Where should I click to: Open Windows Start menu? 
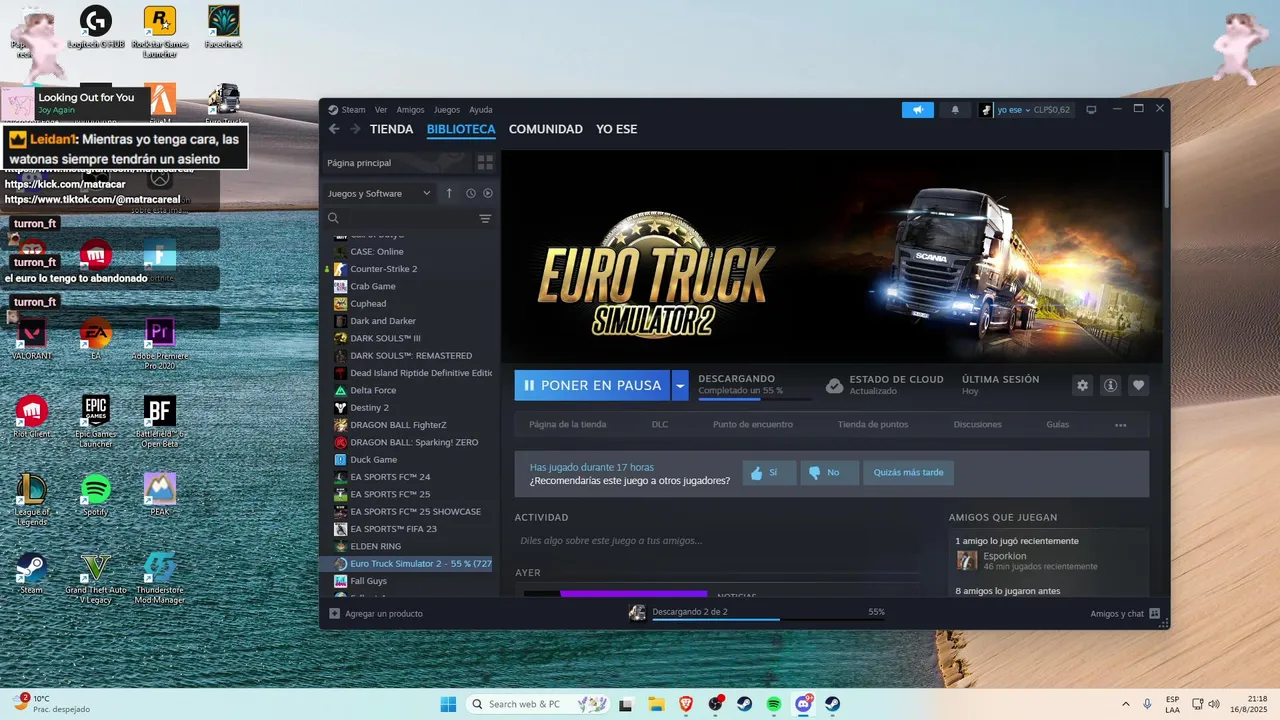448,704
